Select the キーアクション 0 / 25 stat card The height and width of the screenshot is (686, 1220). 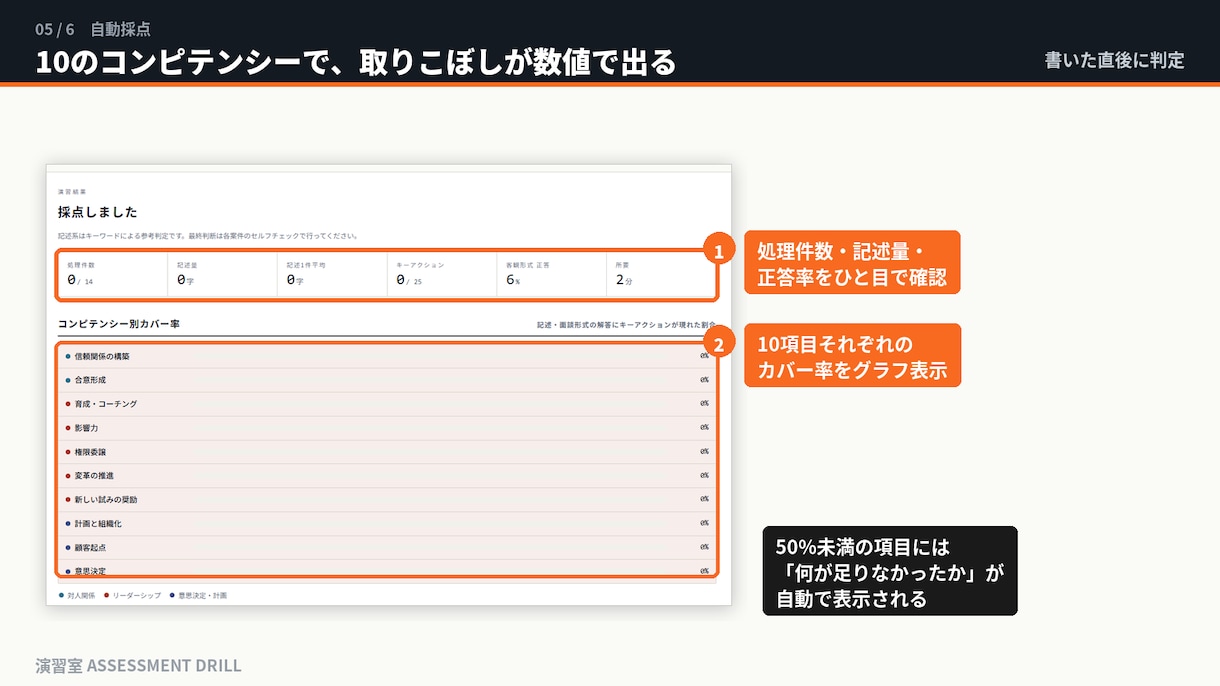tap(442, 275)
